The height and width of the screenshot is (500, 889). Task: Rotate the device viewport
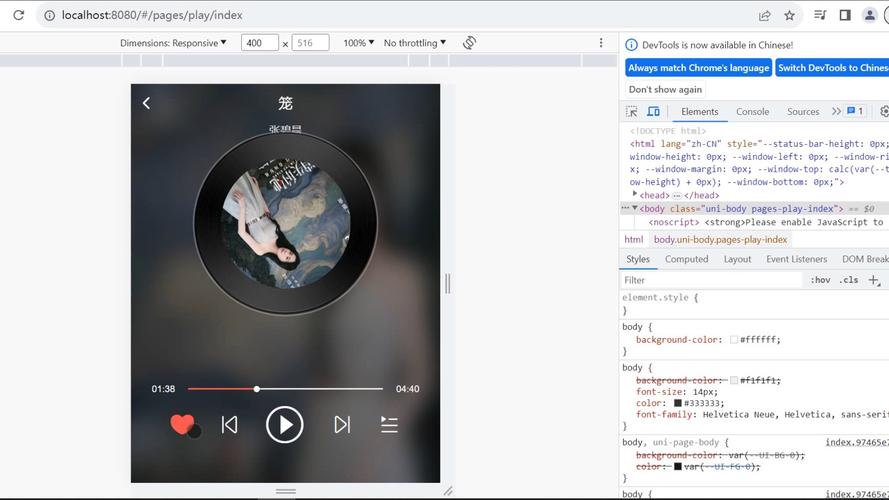[469, 43]
